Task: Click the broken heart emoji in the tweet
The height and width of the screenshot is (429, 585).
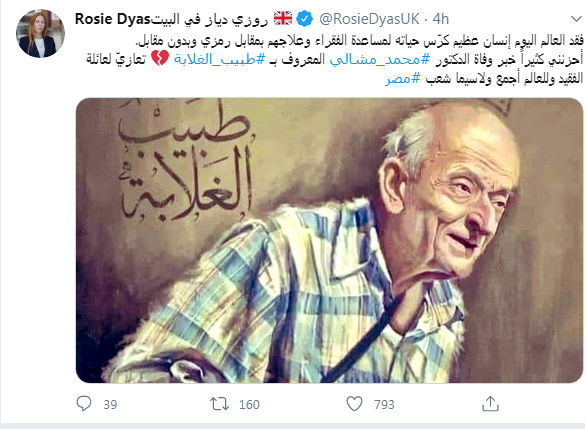Action: click(160, 59)
